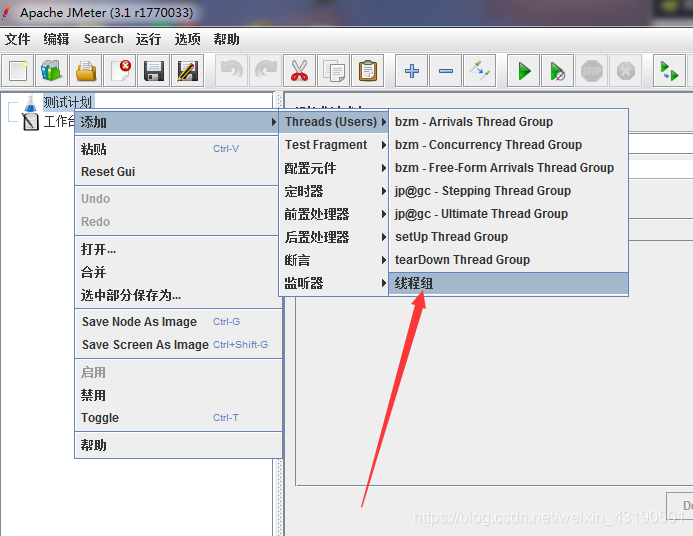Choose Save Screen As Image

tap(178, 345)
